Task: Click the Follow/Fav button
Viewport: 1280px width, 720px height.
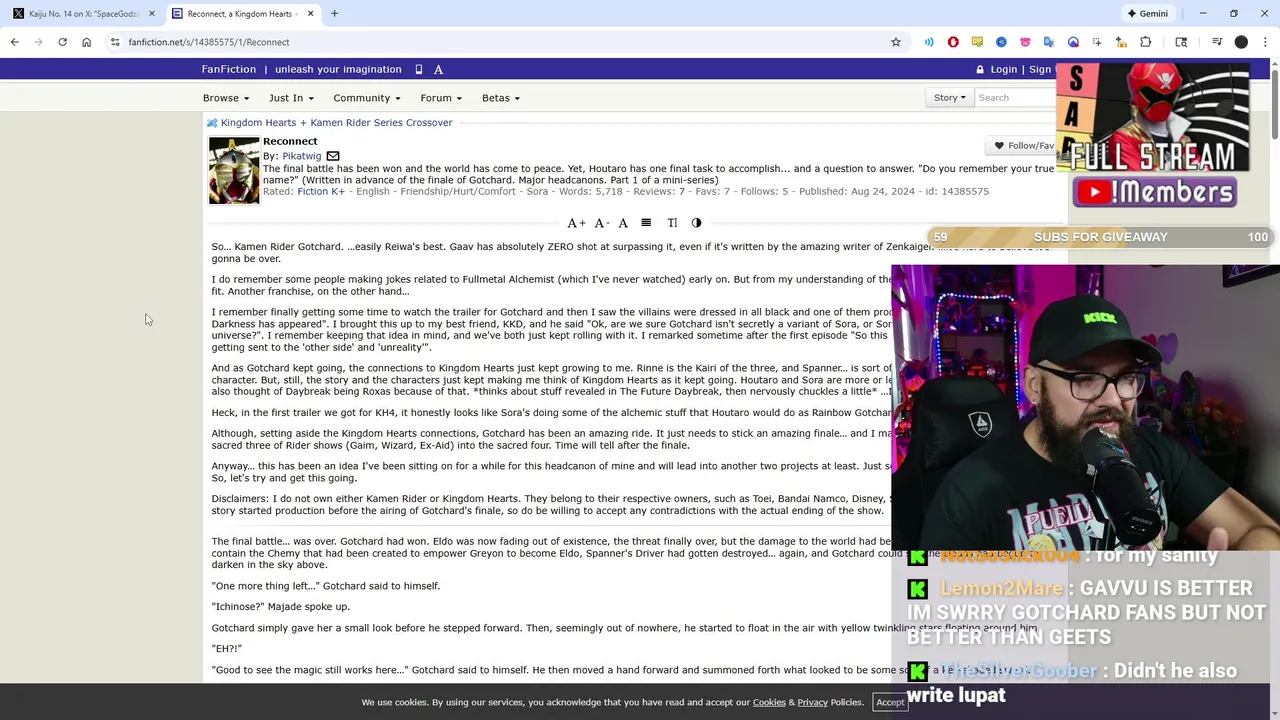Action: (x=1022, y=146)
